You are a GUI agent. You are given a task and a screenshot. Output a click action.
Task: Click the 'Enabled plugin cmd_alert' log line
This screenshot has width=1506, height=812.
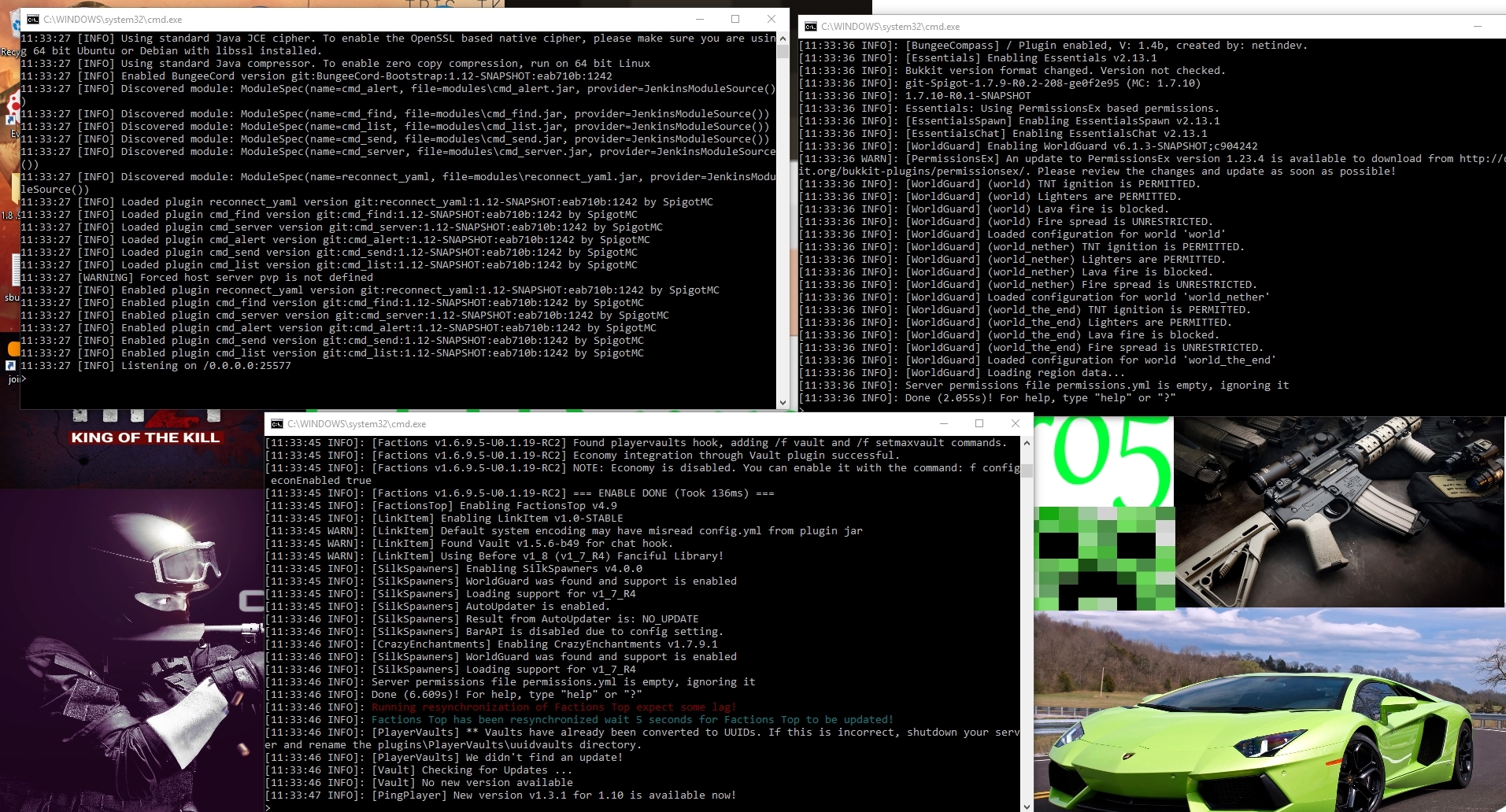tap(339, 328)
